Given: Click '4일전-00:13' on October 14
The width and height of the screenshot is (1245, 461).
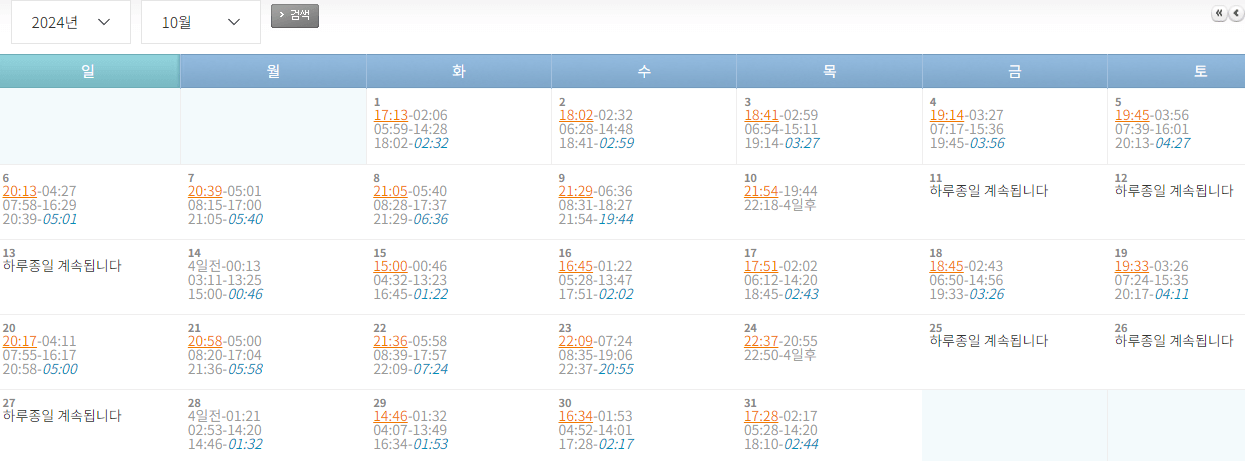Looking at the screenshot, I should [225, 267].
